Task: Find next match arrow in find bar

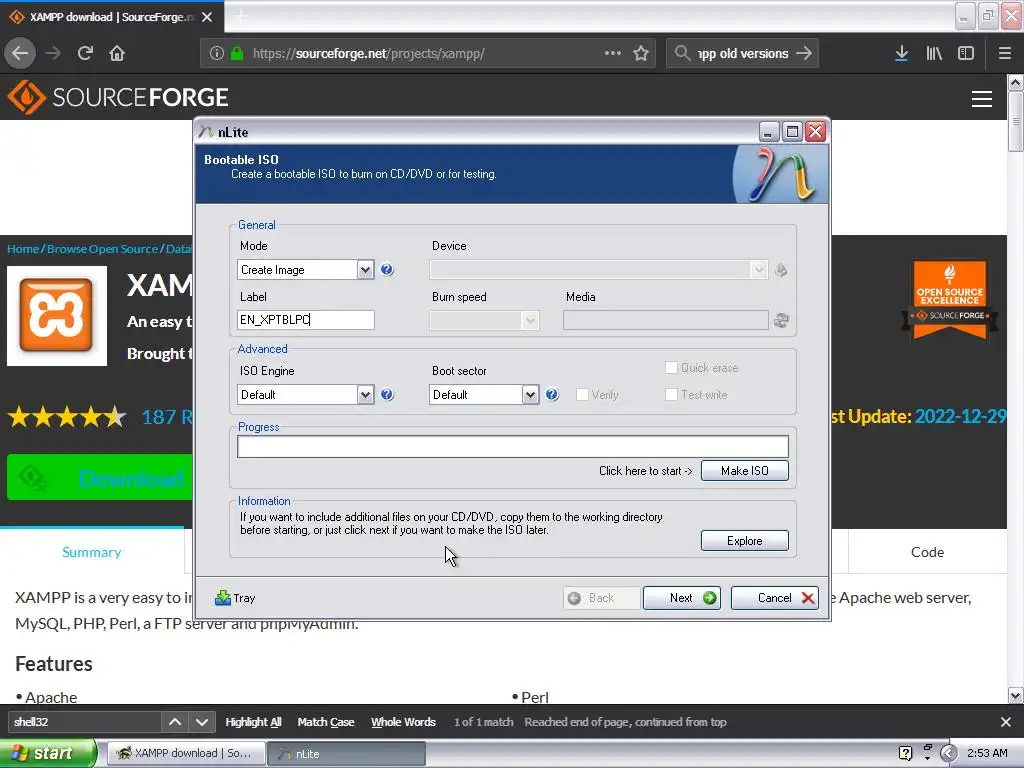Action: click(x=202, y=722)
